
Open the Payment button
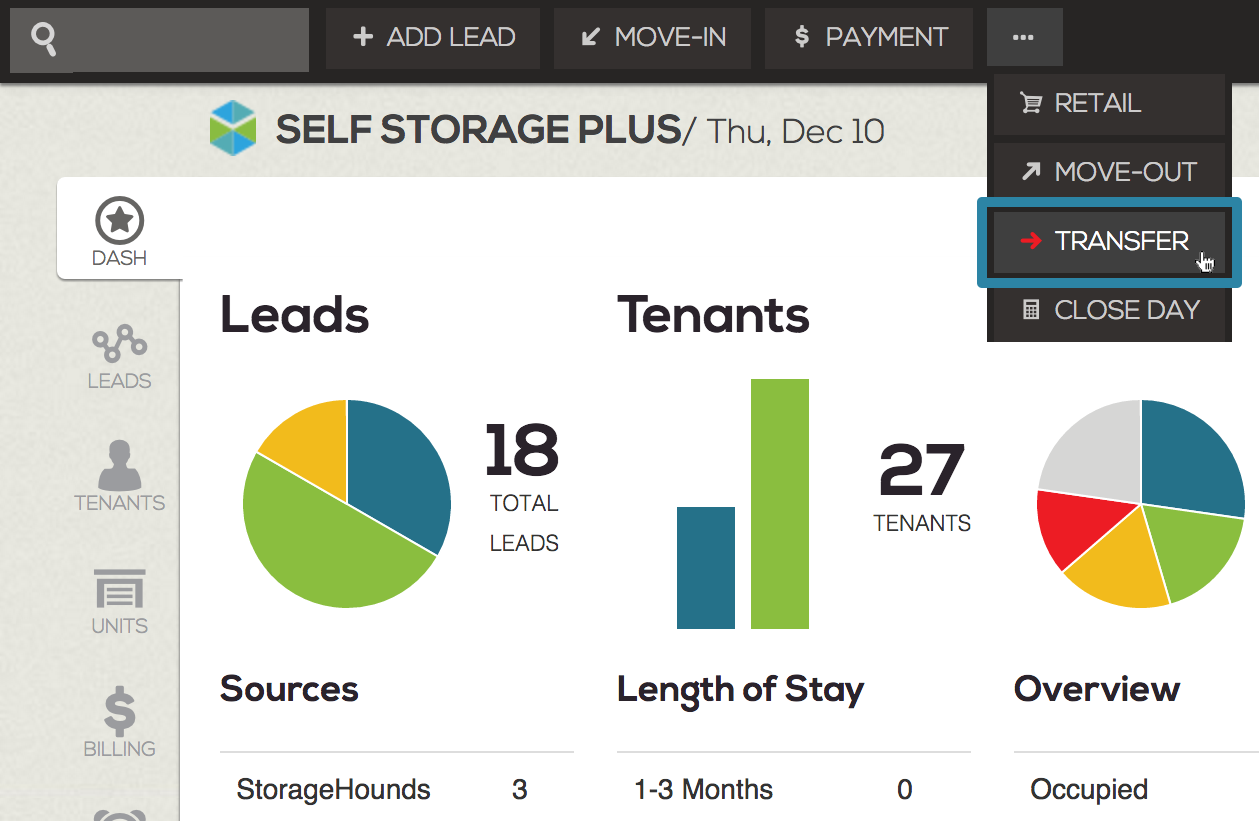pyautogui.click(x=869, y=38)
